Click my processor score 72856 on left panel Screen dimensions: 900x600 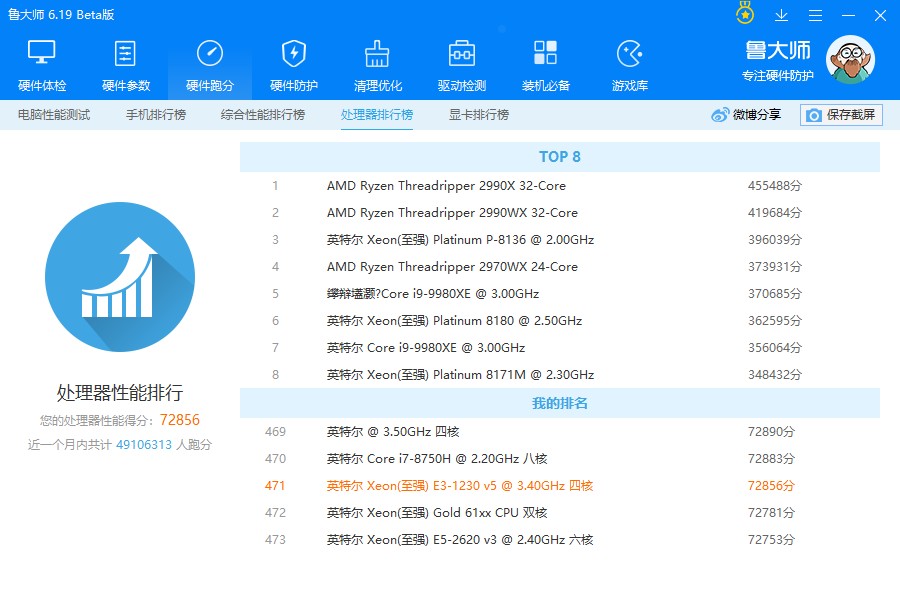pos(180,420)
